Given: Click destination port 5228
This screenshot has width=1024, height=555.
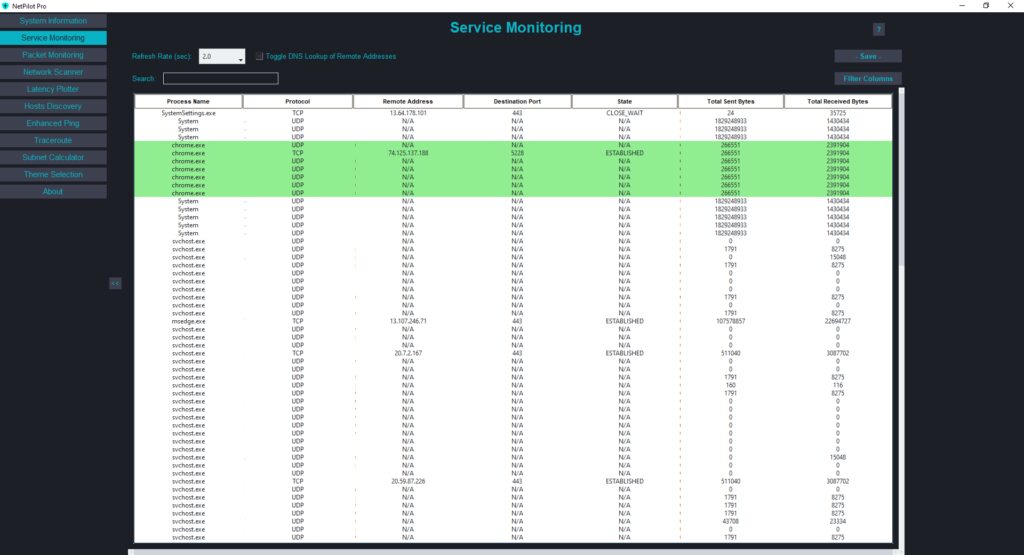Looking at the screenshot, I should (x=517, y=153).
